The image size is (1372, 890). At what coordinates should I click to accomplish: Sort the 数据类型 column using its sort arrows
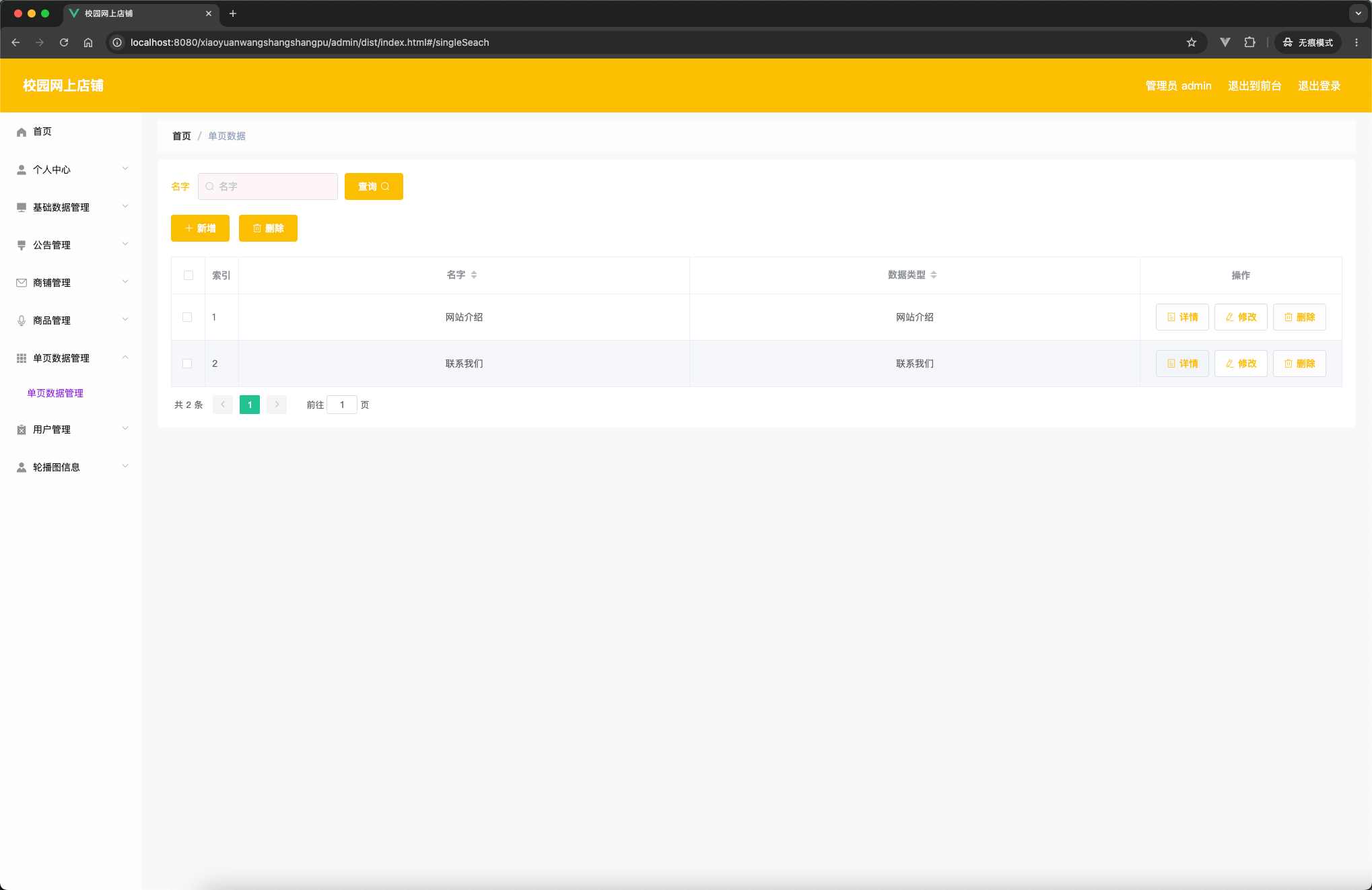[934, 275]
